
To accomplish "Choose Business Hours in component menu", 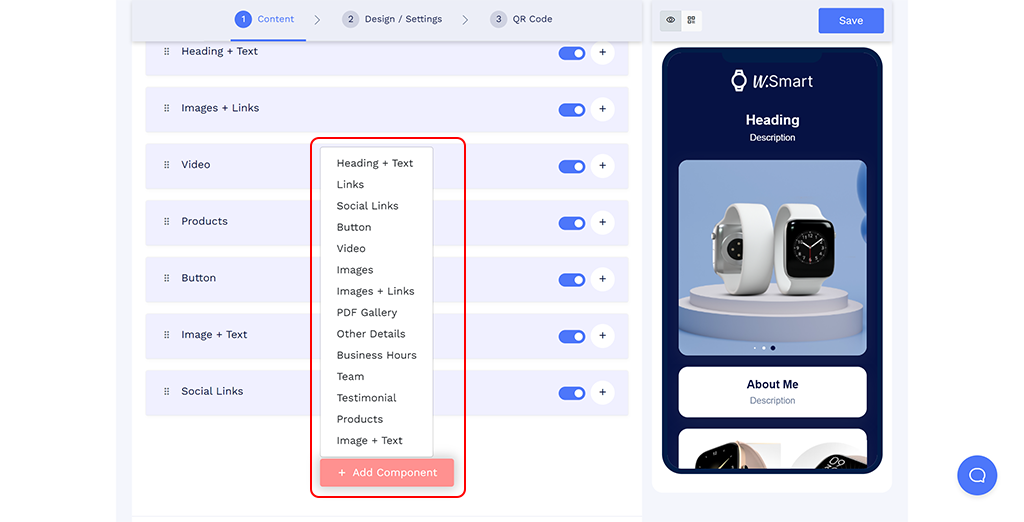I will pyautogui.click(x=376, y=355).
